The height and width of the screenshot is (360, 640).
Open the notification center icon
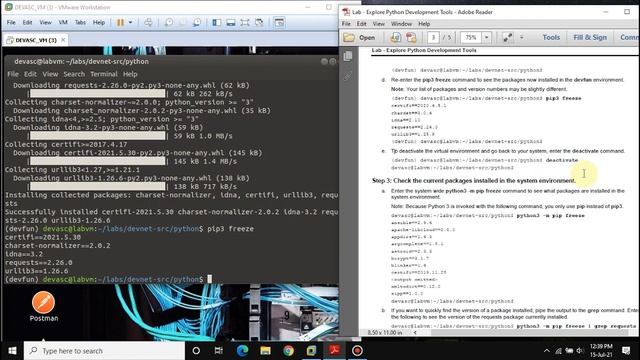point(626,351)
